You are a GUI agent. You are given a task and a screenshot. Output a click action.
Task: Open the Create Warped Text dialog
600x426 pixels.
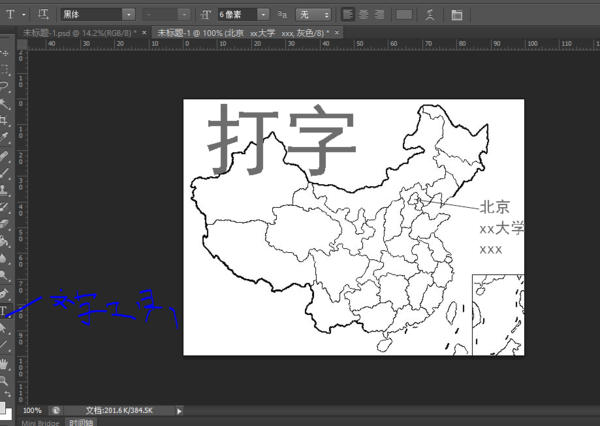point(430,15)
